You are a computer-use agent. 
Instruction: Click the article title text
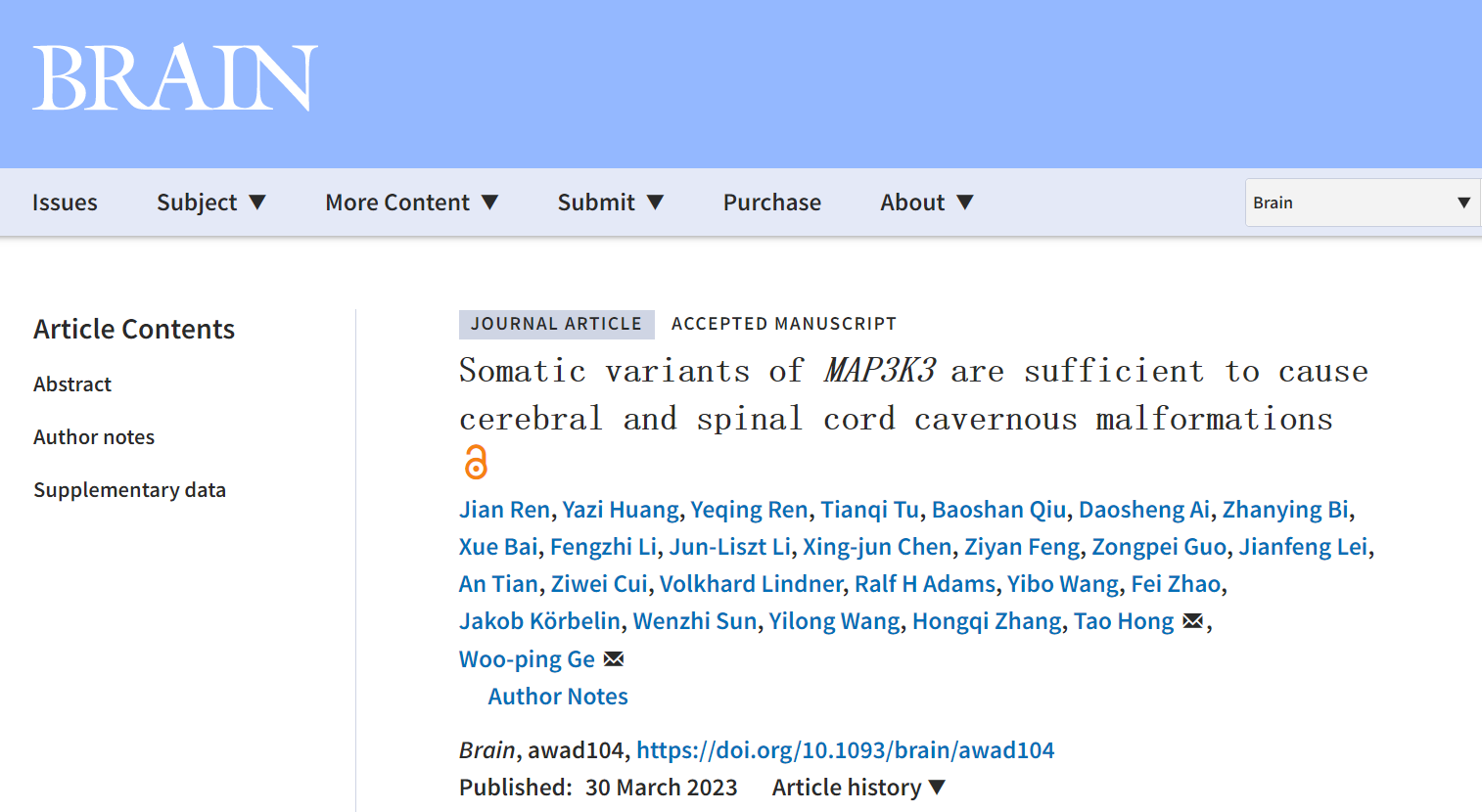point(914,395)
